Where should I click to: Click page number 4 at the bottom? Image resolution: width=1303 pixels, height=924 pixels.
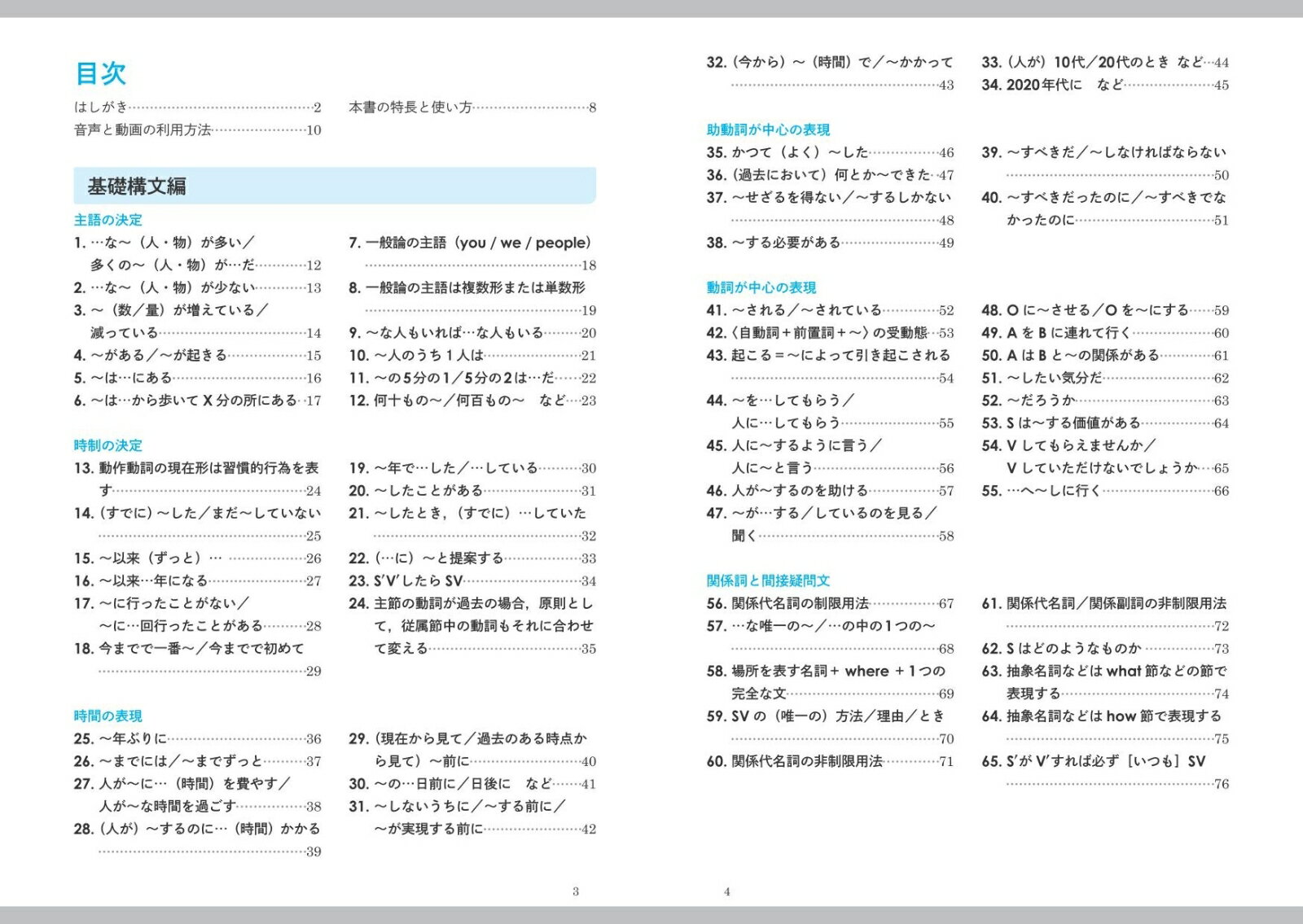point(727,891)
